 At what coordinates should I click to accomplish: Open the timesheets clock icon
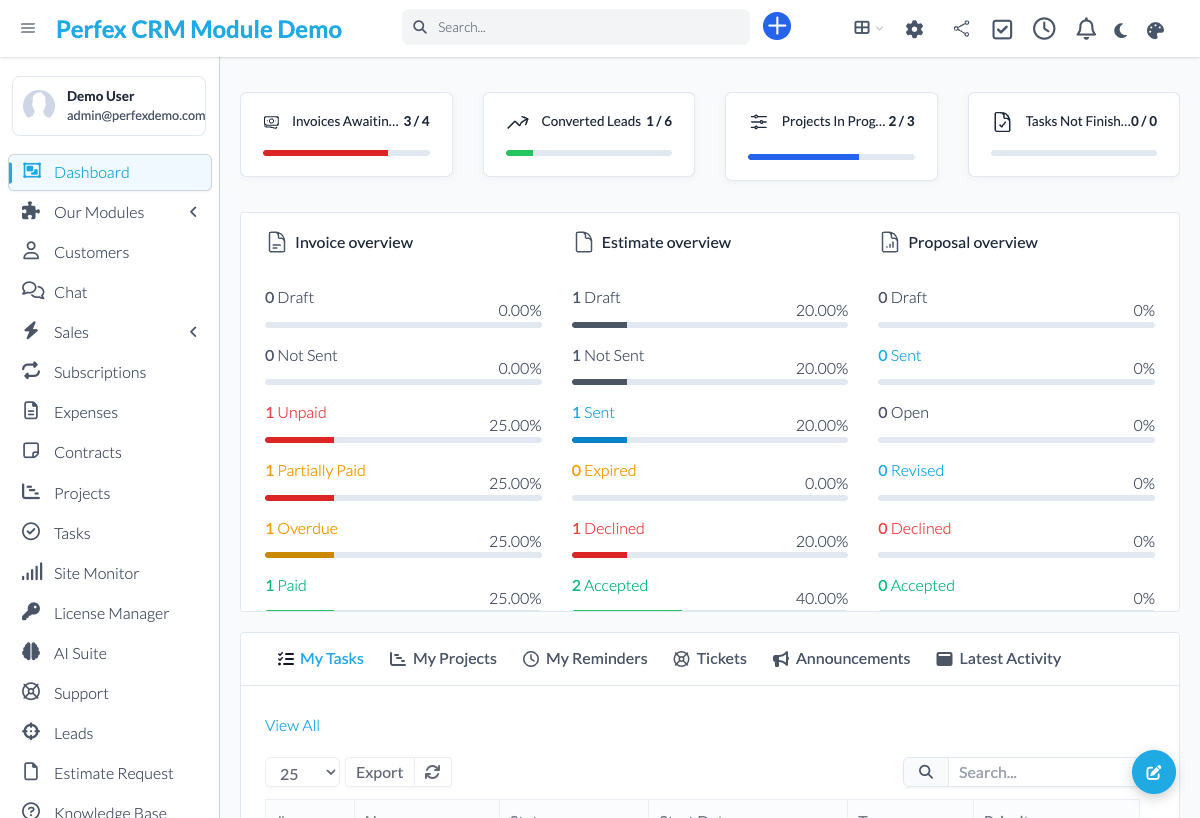tap(1044, 29)
